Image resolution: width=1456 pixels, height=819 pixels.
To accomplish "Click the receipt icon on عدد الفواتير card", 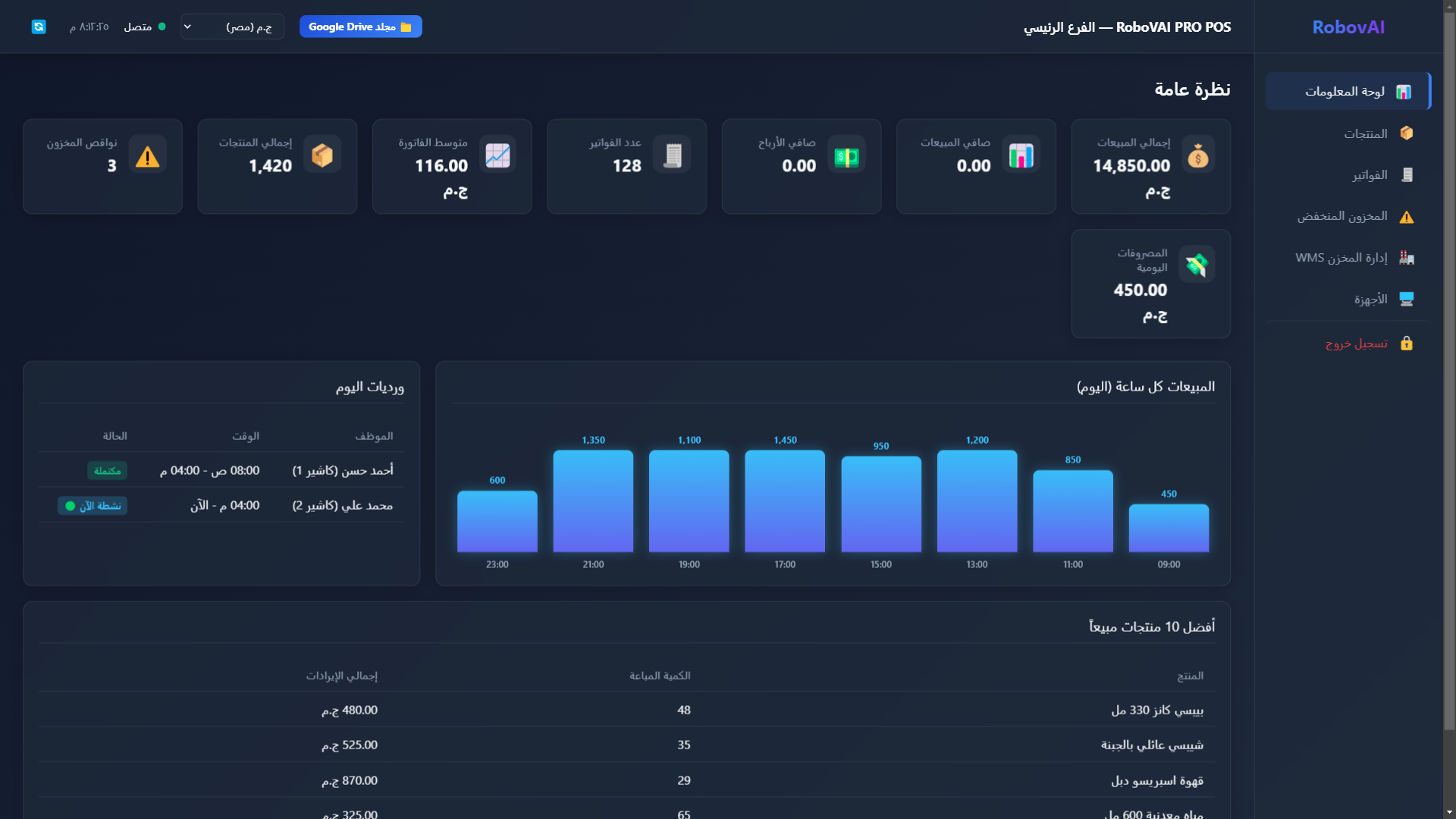I will tap(672, 155).
